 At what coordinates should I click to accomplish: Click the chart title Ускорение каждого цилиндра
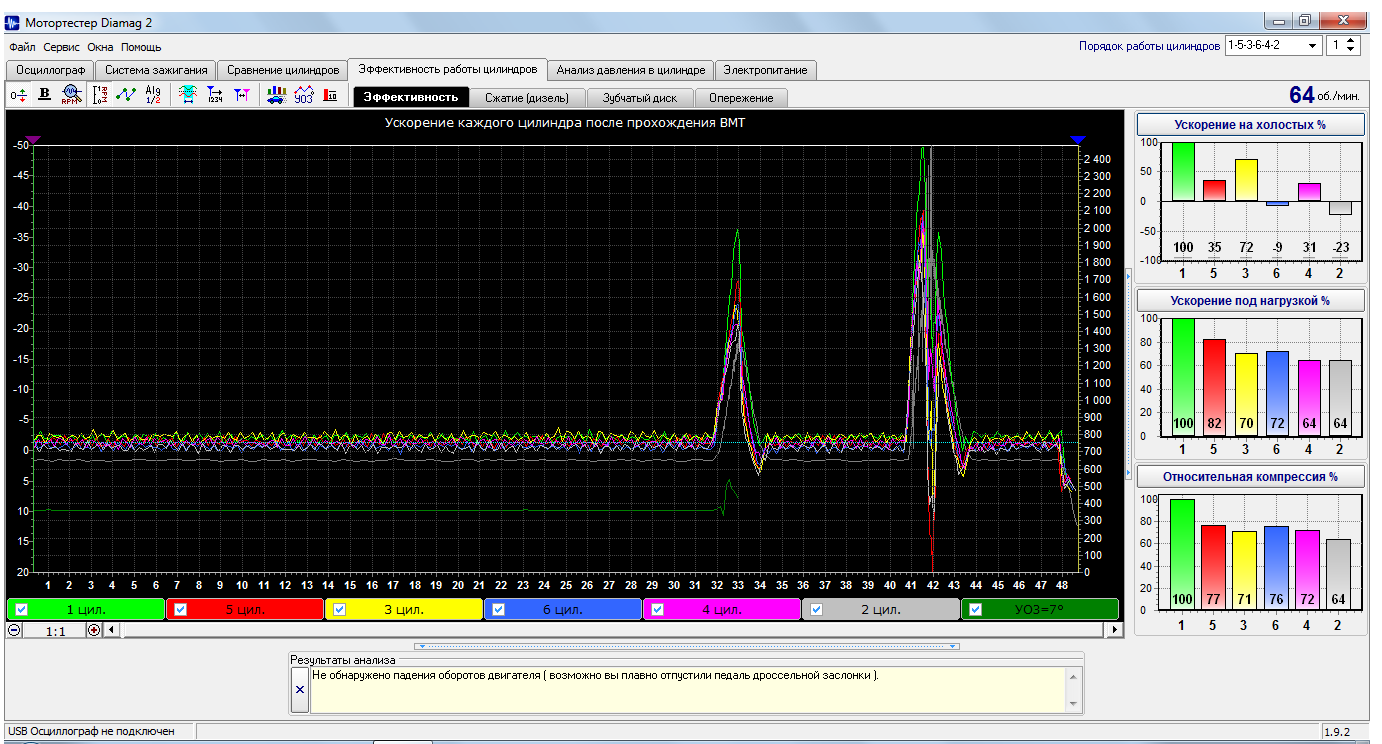[565, 123]
